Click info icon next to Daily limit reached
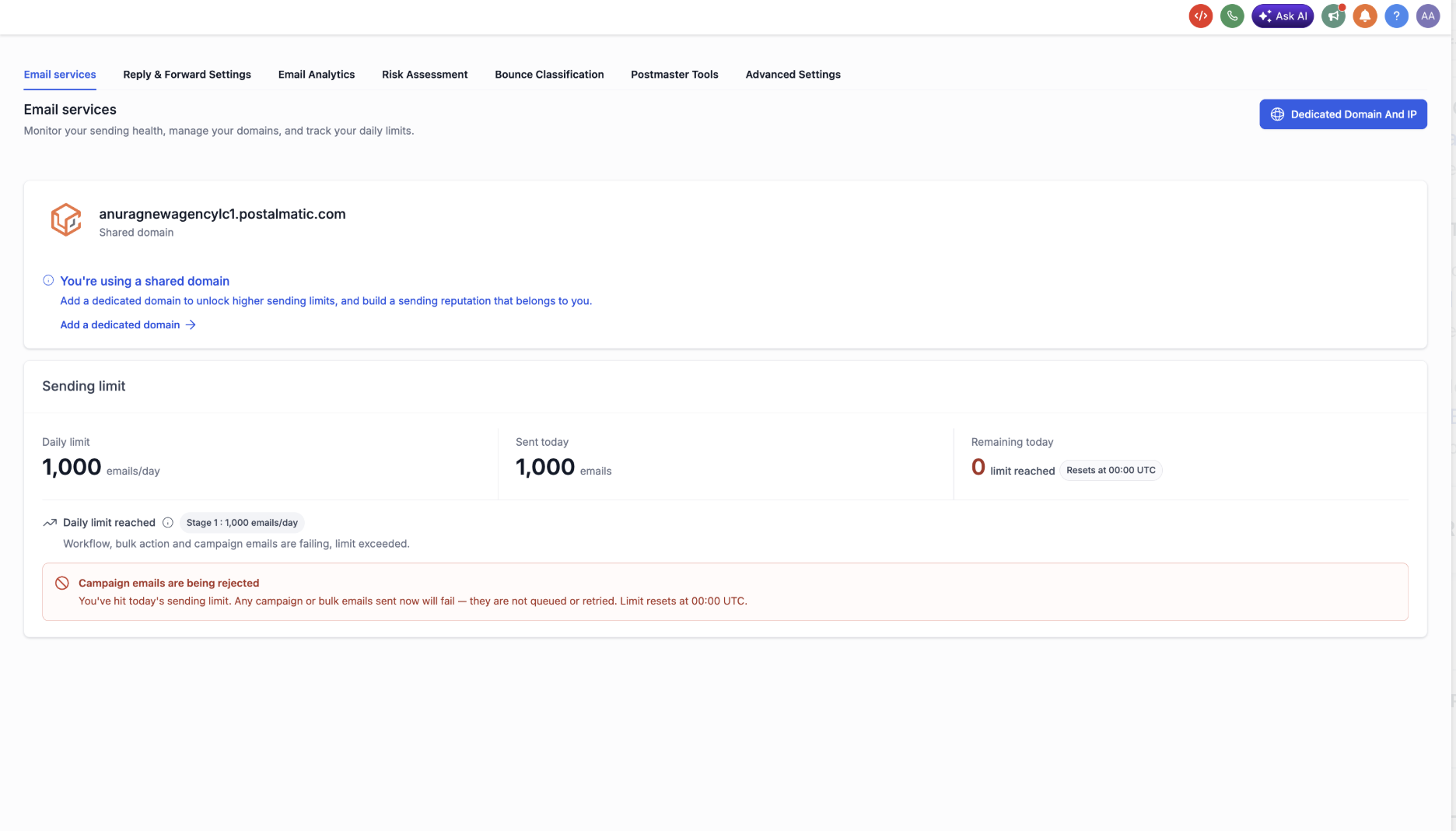The image size is (1456, 831). 168,523
